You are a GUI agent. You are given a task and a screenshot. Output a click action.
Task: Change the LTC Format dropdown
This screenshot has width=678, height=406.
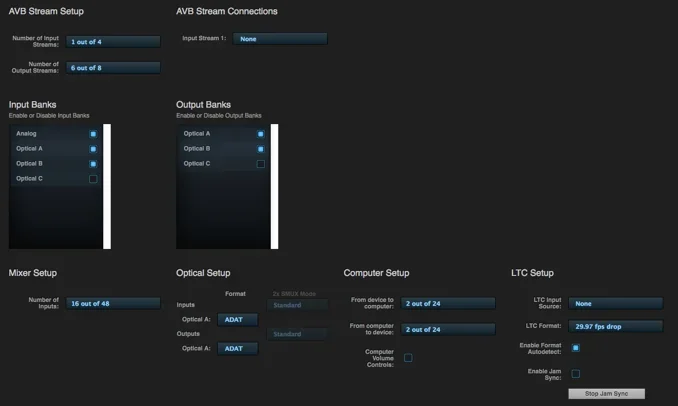click(615, 326)
